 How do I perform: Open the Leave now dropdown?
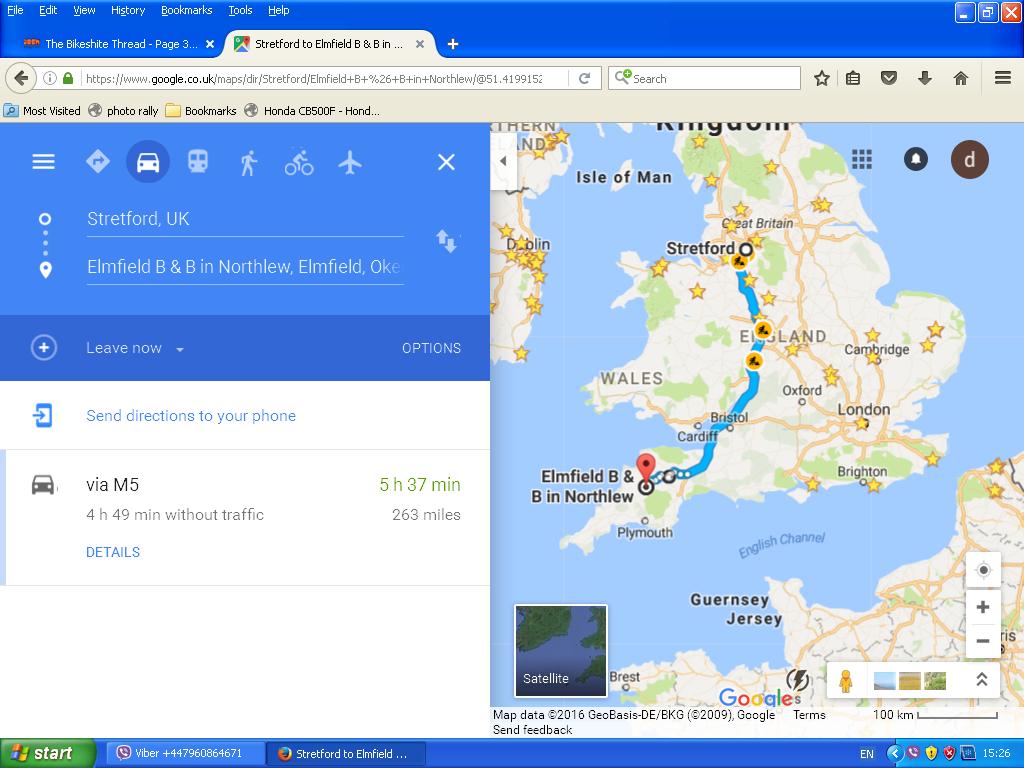click(135, 348)
